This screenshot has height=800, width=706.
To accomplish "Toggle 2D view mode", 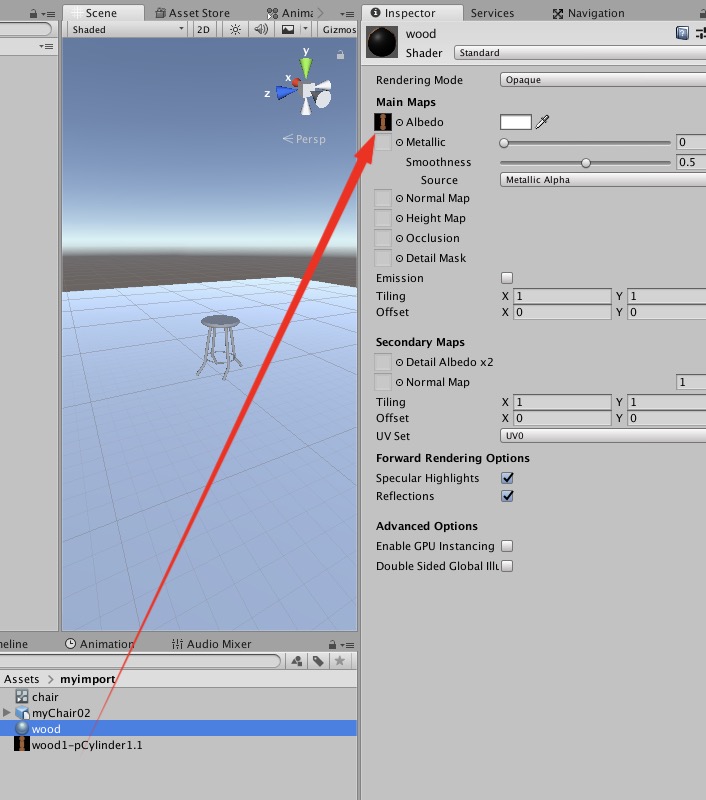I will click(204, 30).
